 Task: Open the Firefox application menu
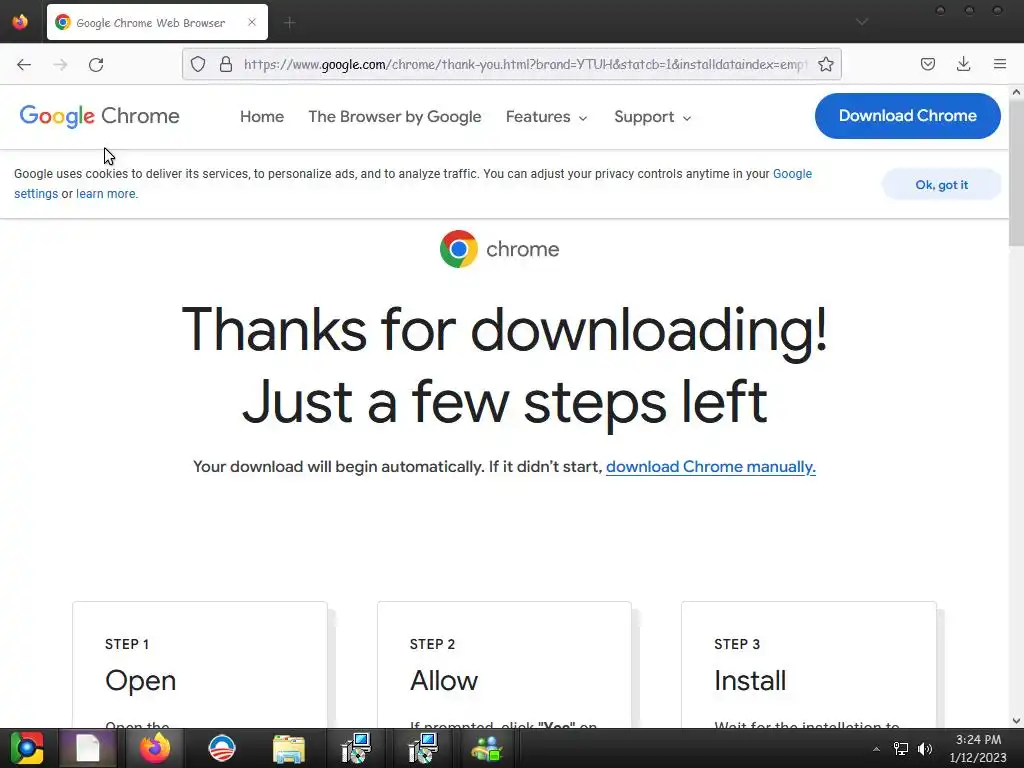[1000, 64]
